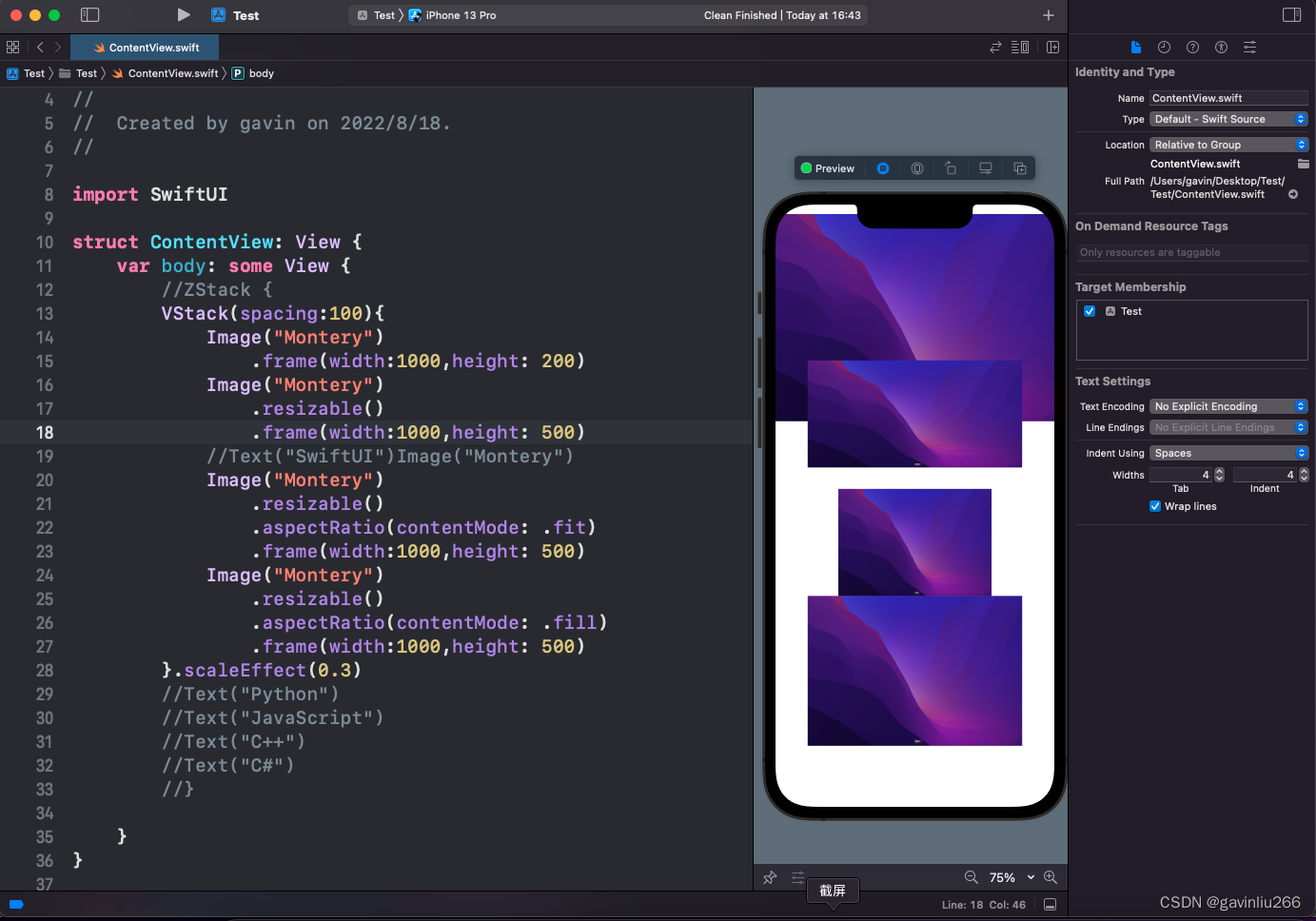Open preview device settings
This screenshot has width=1316, height=921.
click(986, 168)
